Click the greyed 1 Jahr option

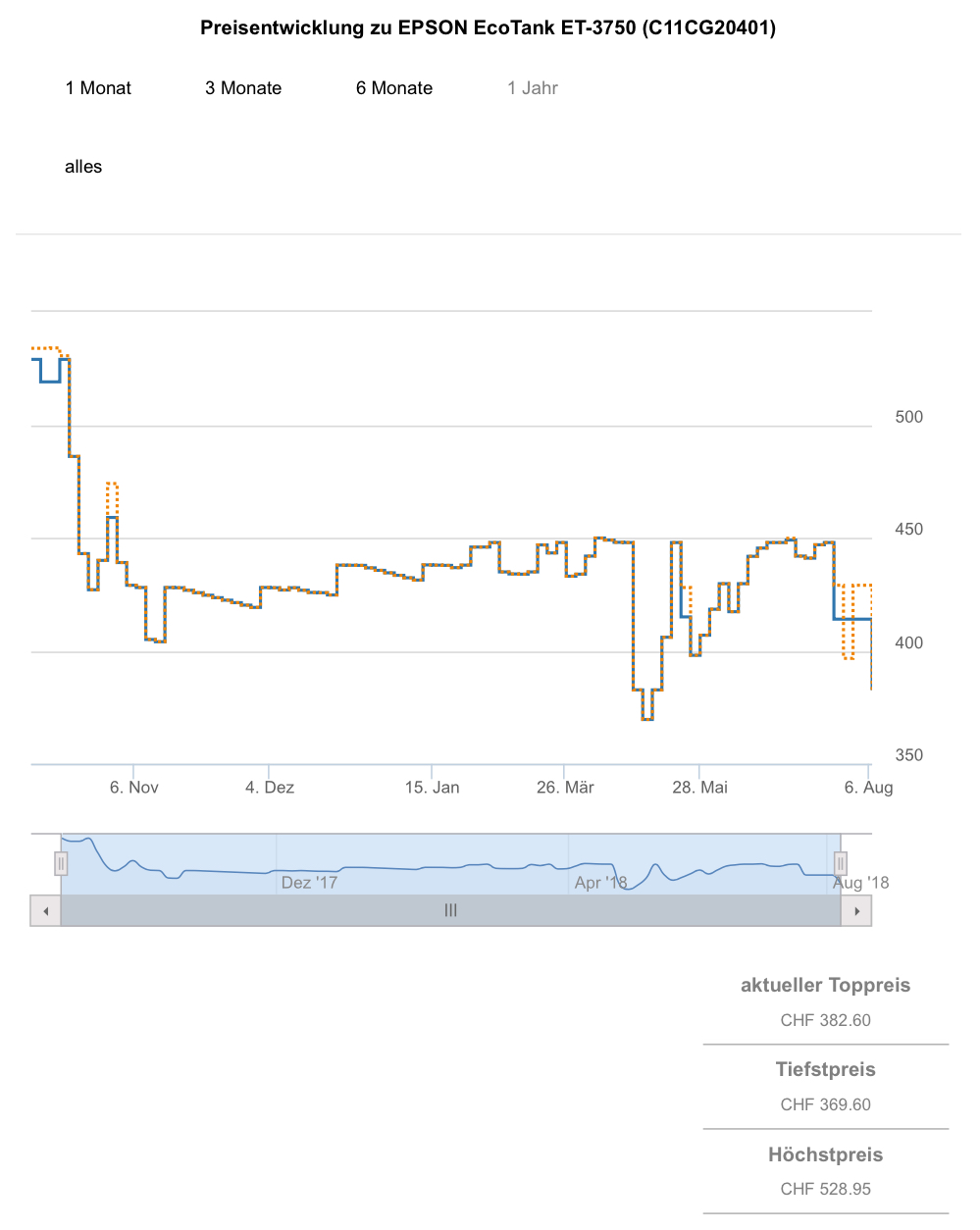pos(533,88)
